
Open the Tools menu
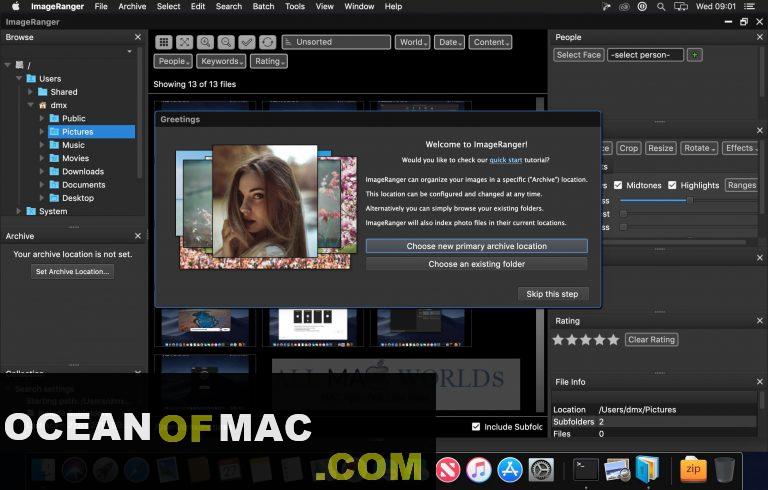click(x=295, y=6)
